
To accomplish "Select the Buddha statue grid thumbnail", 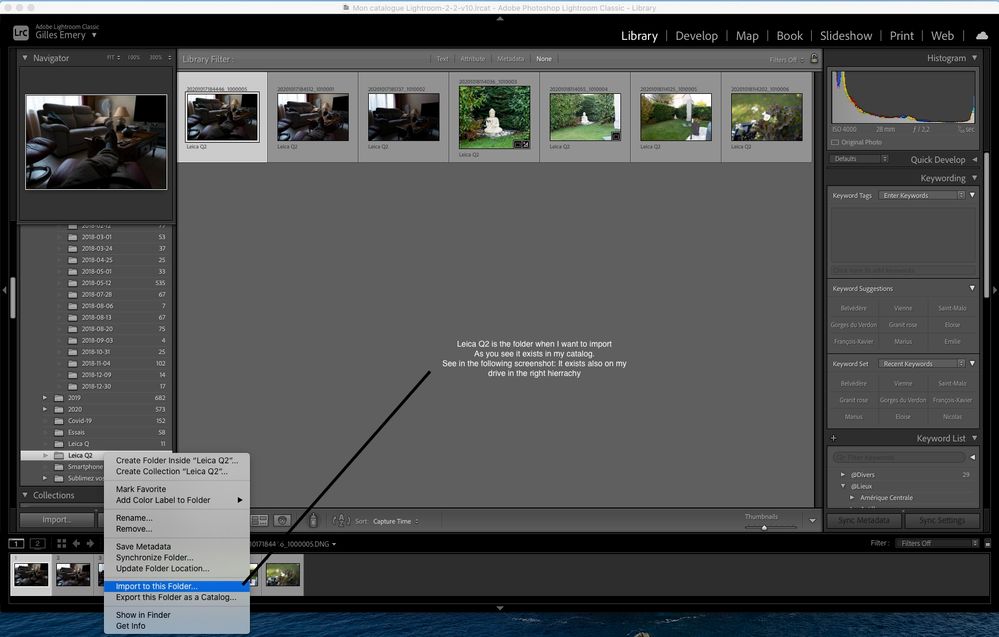I will click(x=494, y=117).
